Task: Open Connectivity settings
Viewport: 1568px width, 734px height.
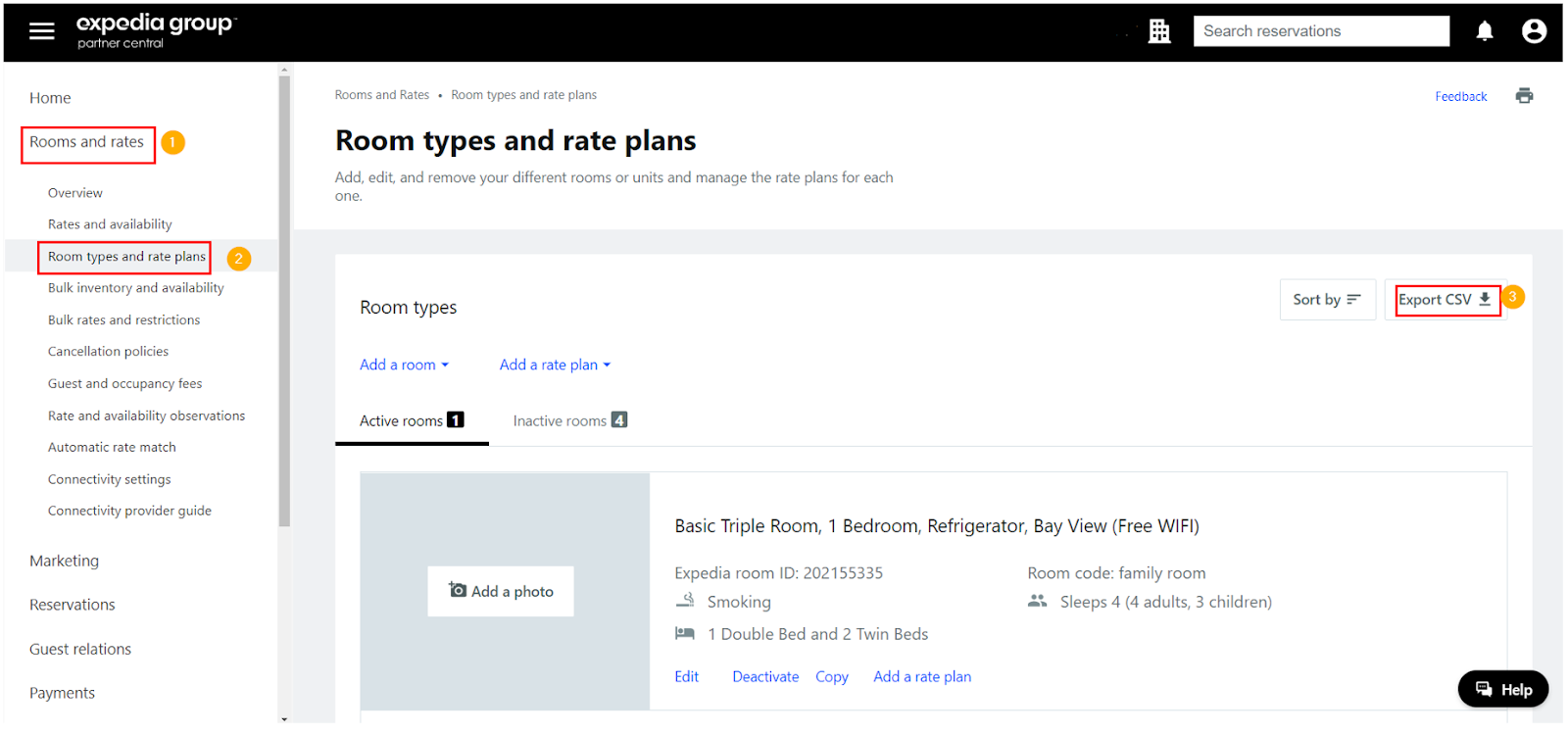Action: pyautogui.click(x=109, y=479)
